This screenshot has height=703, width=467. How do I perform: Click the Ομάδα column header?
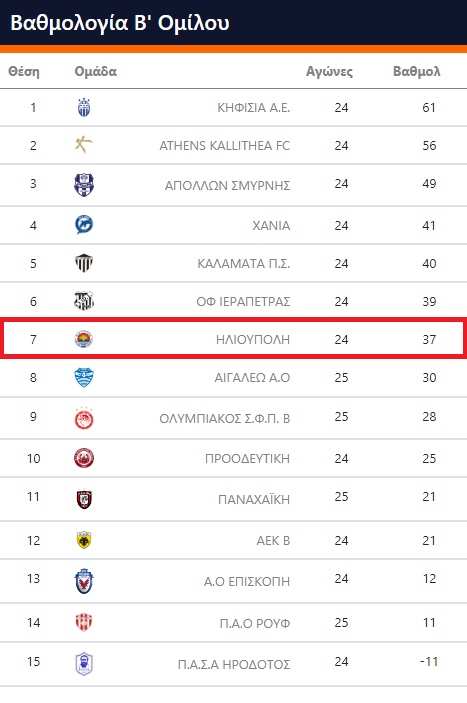coord(95,71)
